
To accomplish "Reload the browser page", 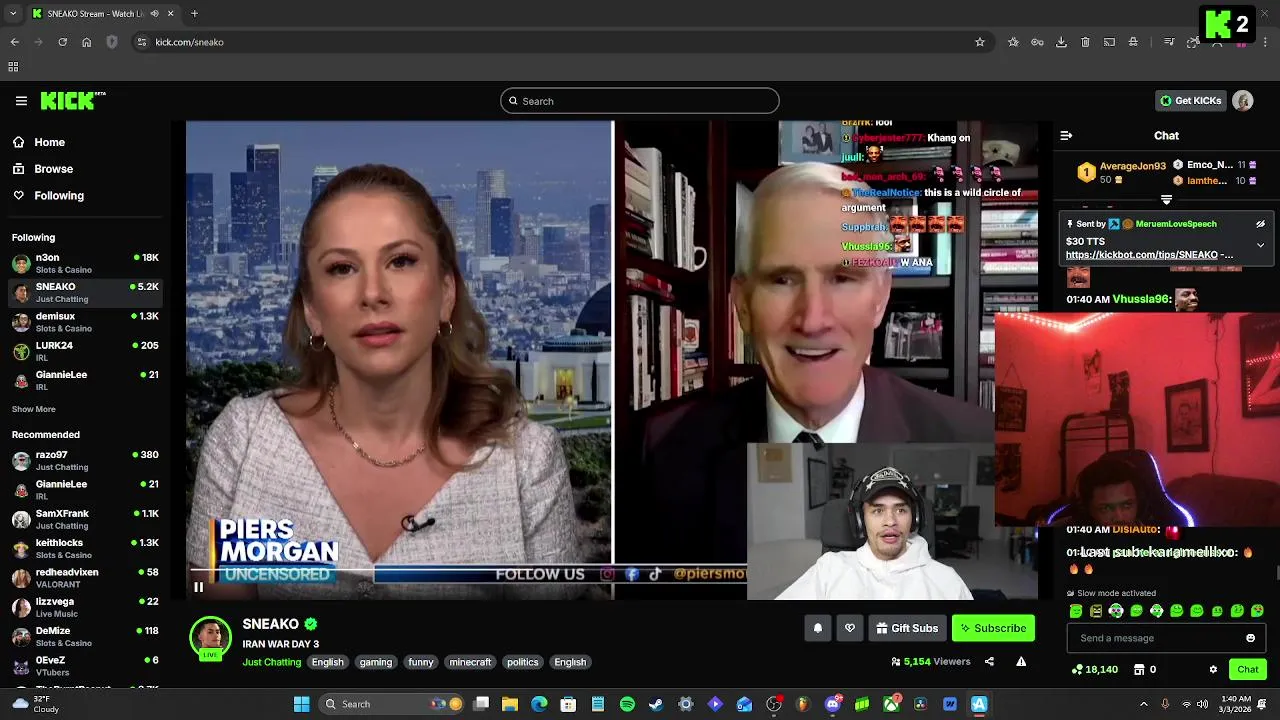I will click(x=62, y=42).
